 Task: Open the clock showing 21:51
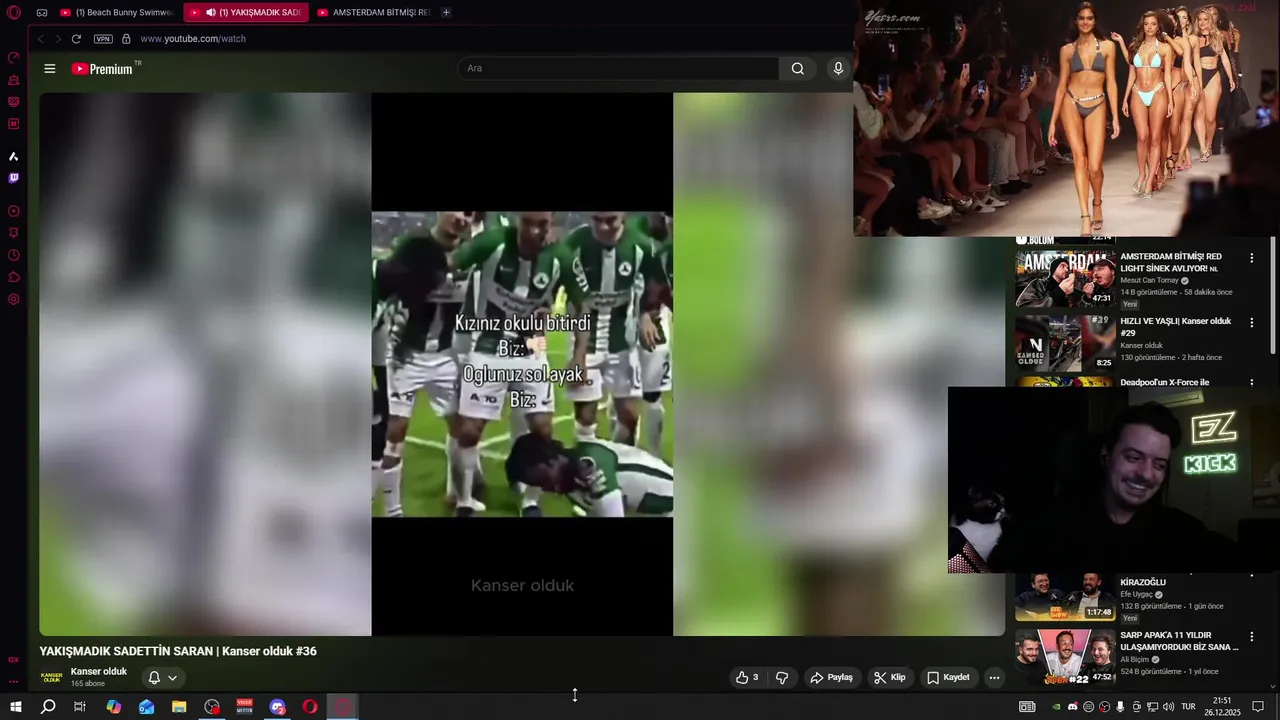(x=1222, y=707)
